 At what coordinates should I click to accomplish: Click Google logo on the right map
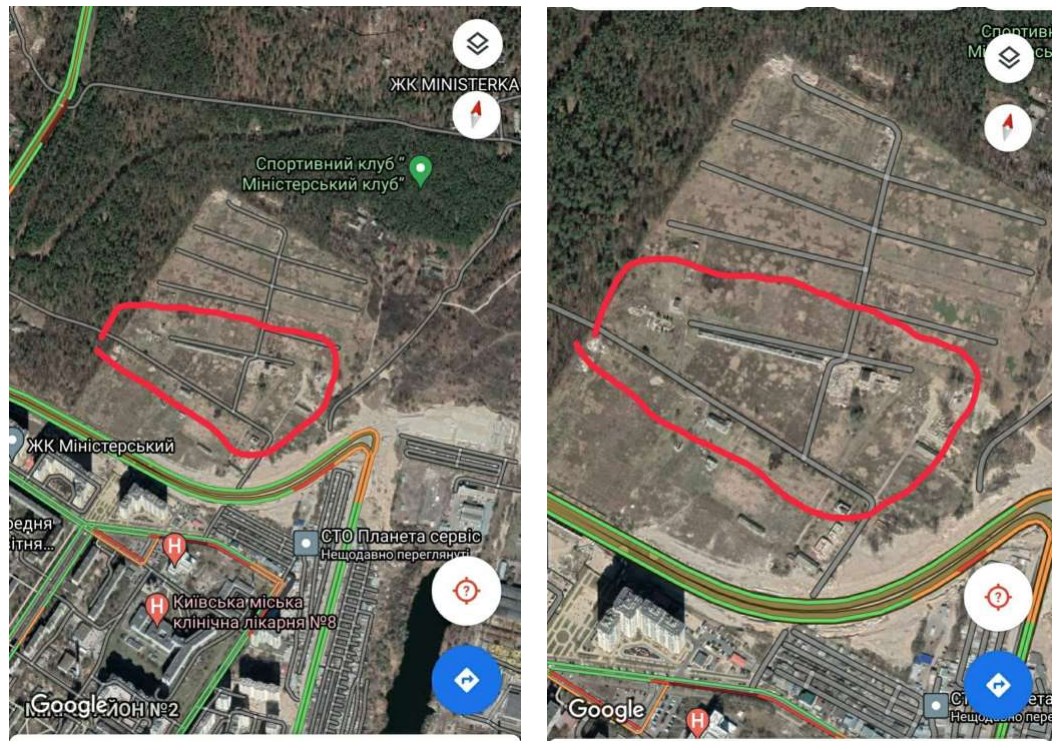coord(606,709)
